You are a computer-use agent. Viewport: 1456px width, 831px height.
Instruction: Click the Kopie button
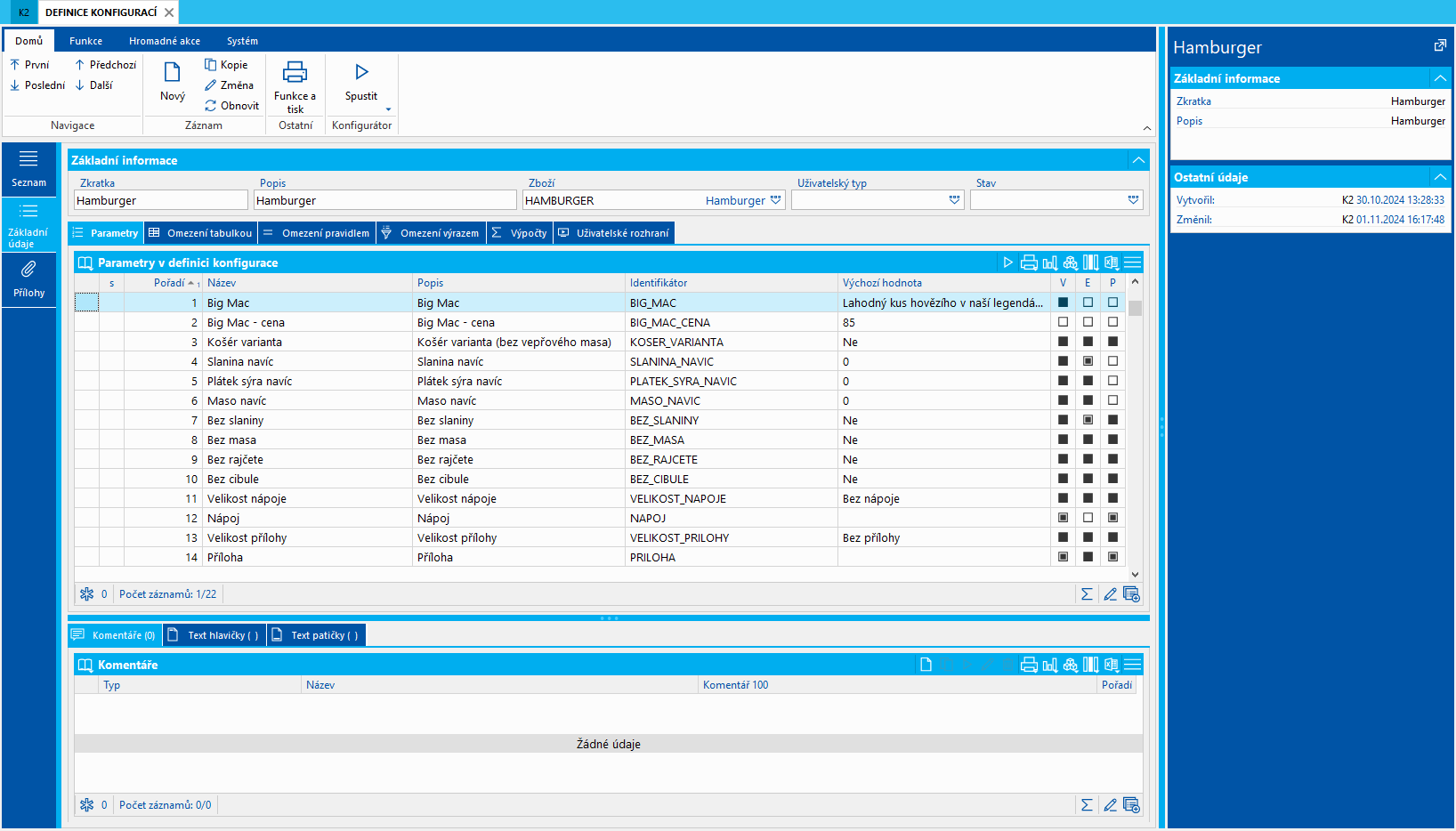click(x=226, y=65)
